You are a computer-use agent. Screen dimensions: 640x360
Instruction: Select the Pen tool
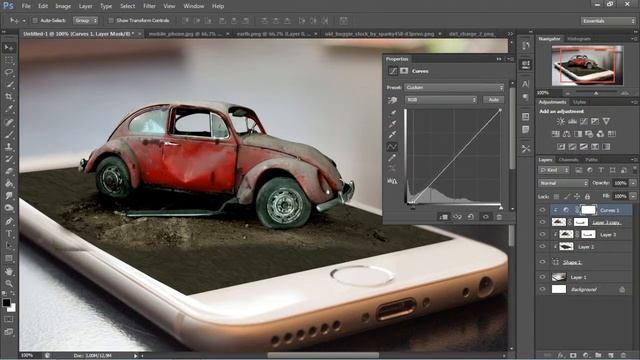tap(9, 221)
